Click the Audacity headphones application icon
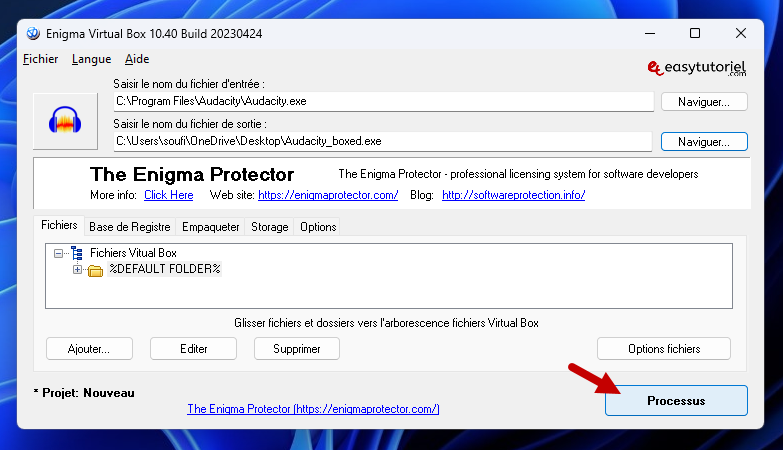 click(x=65, y=120)
